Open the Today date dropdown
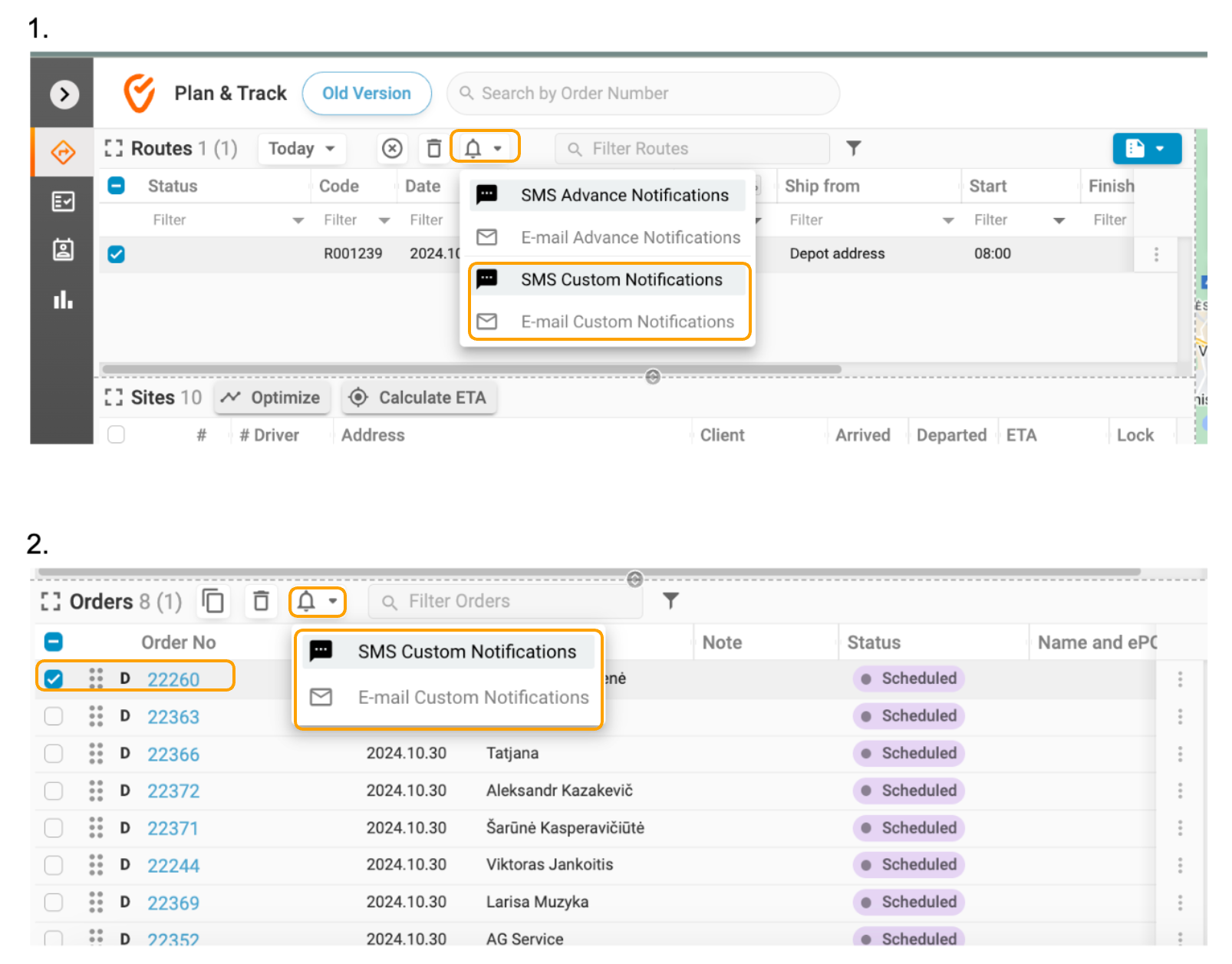This screenshot has height=964, width=1232. (301, 148)
